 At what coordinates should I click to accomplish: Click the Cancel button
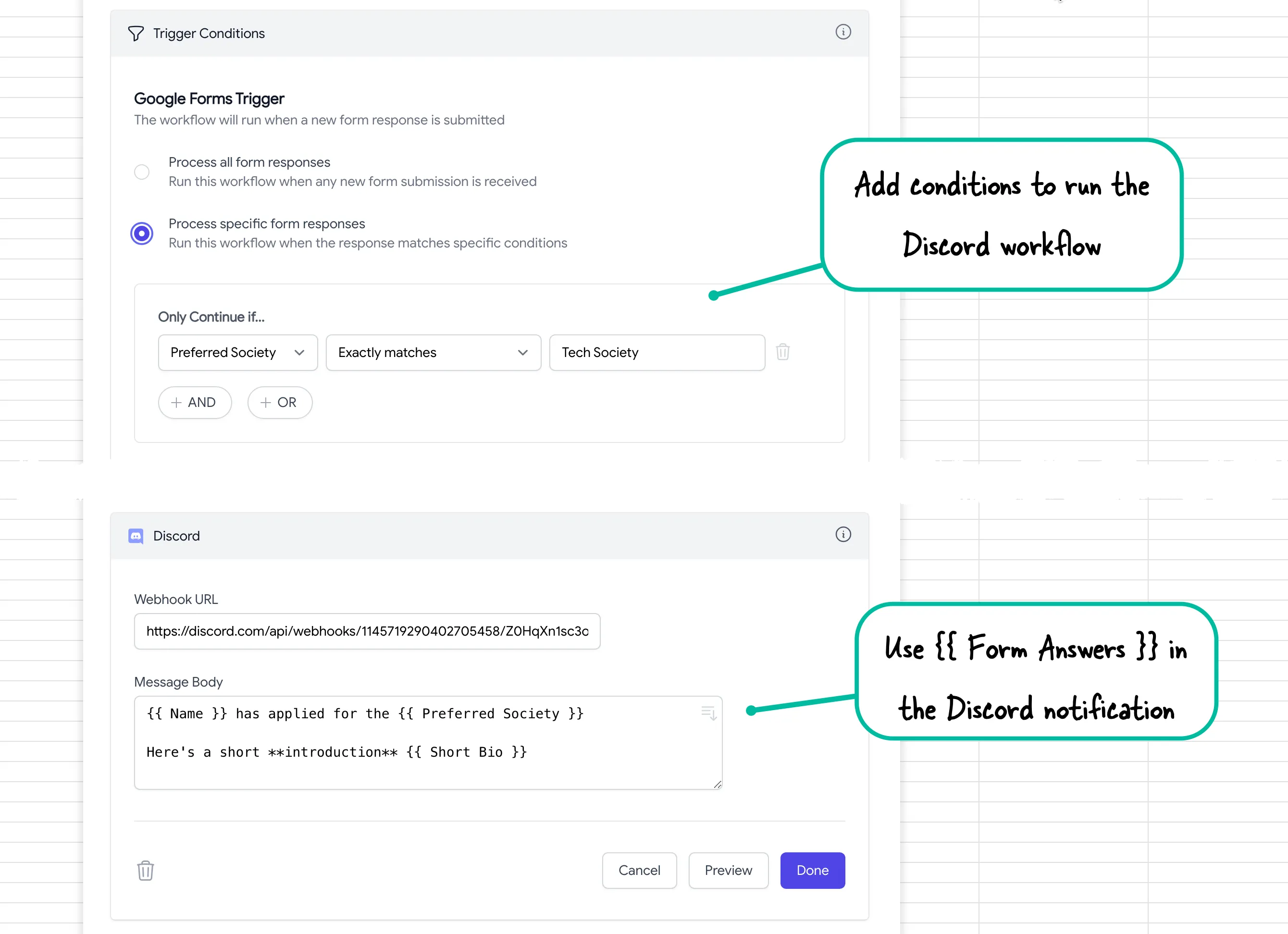click(x=639, y=870)
